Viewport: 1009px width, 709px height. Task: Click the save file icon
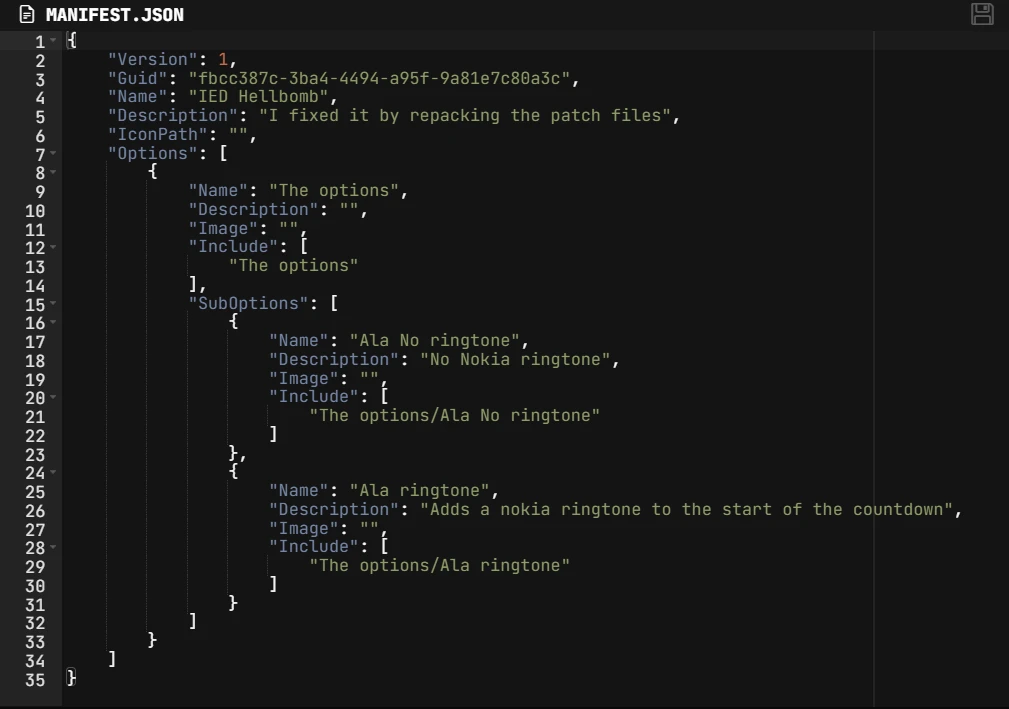click(x=981, y=14)
